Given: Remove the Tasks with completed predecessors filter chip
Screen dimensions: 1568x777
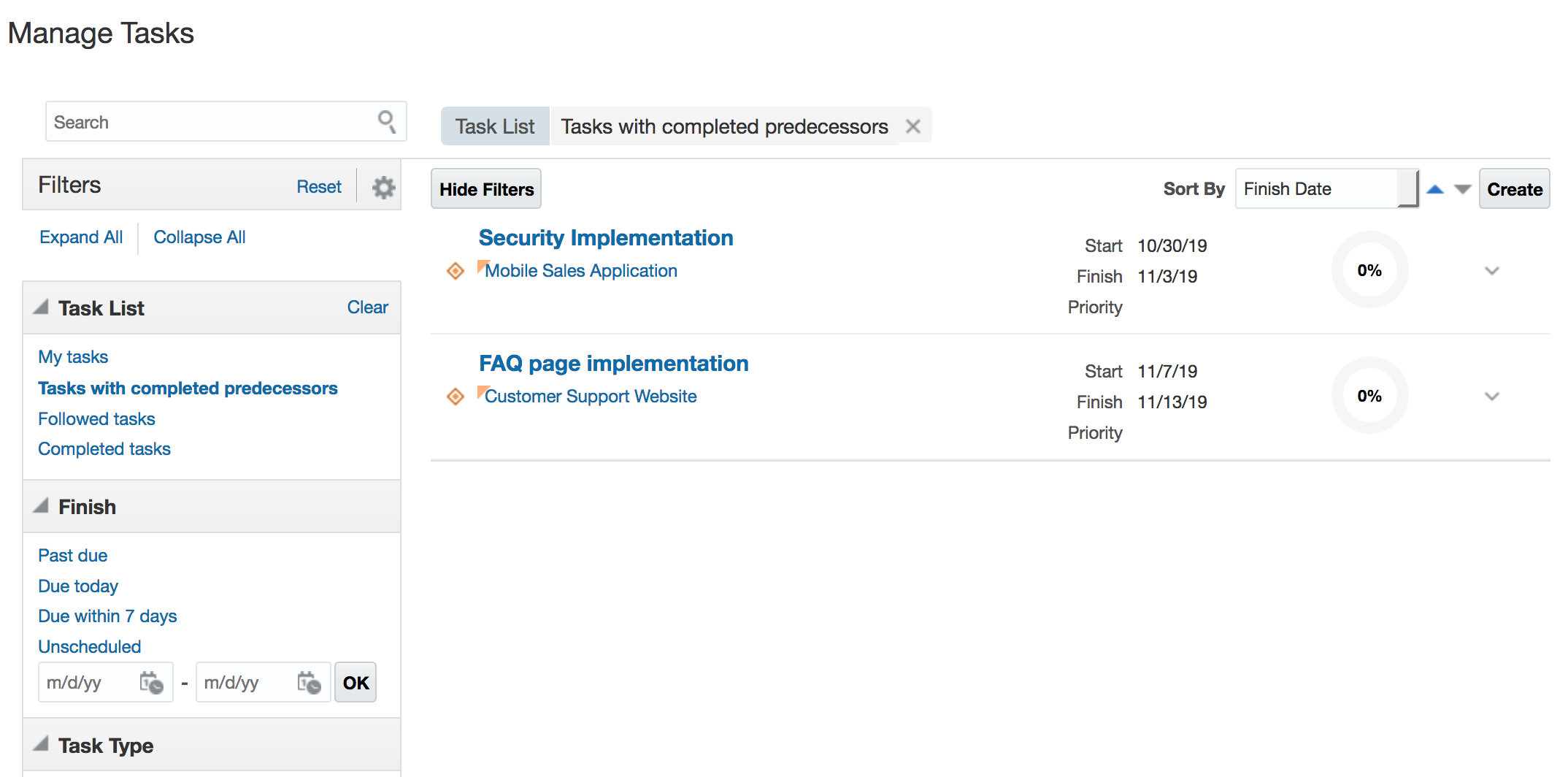Looking at the screenshot, I should coord(912,126).
